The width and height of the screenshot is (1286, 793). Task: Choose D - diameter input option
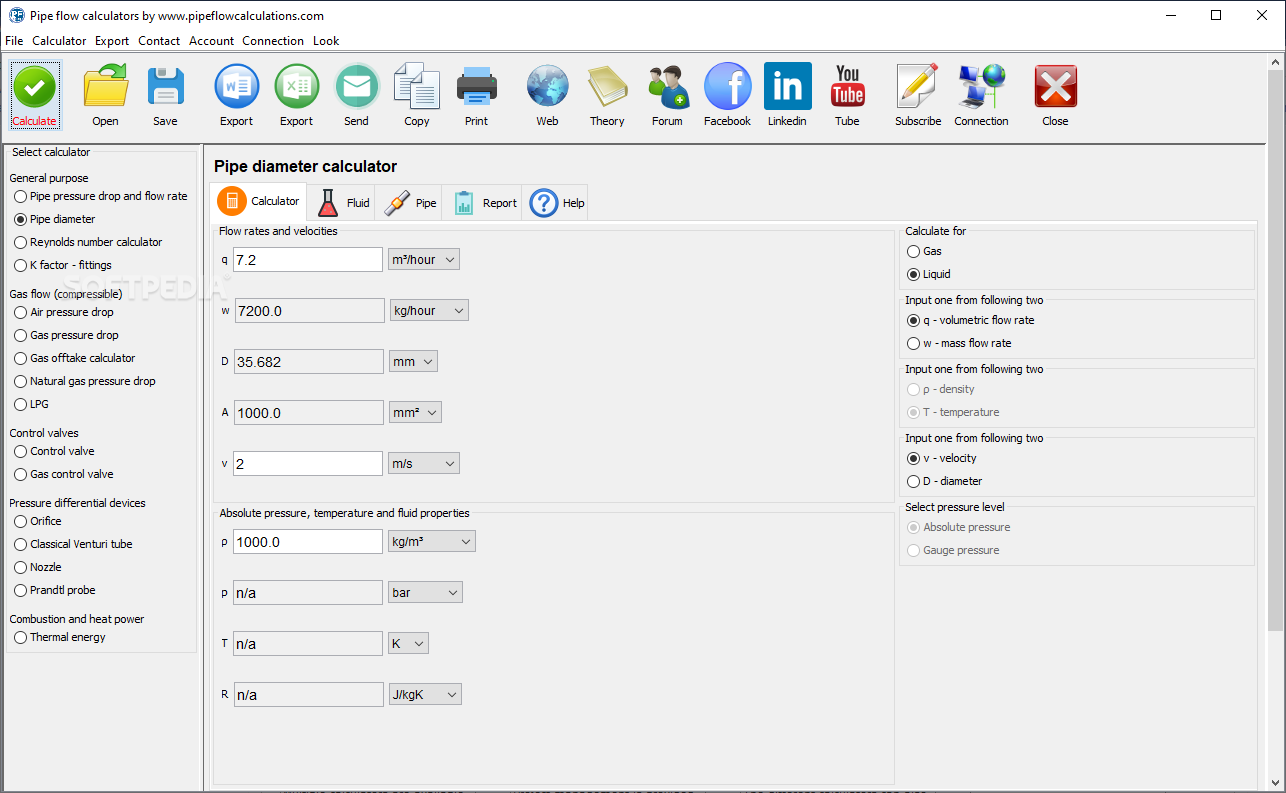click(944, 481)
